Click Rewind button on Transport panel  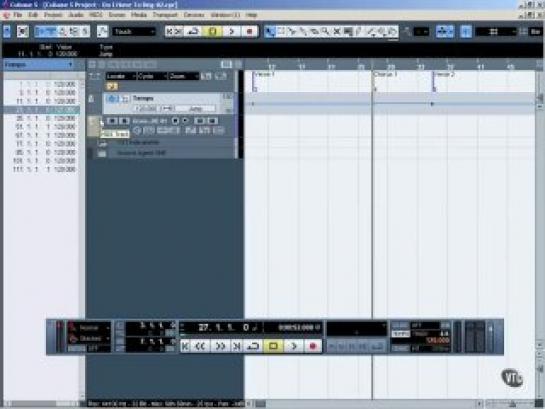[200, 346]
